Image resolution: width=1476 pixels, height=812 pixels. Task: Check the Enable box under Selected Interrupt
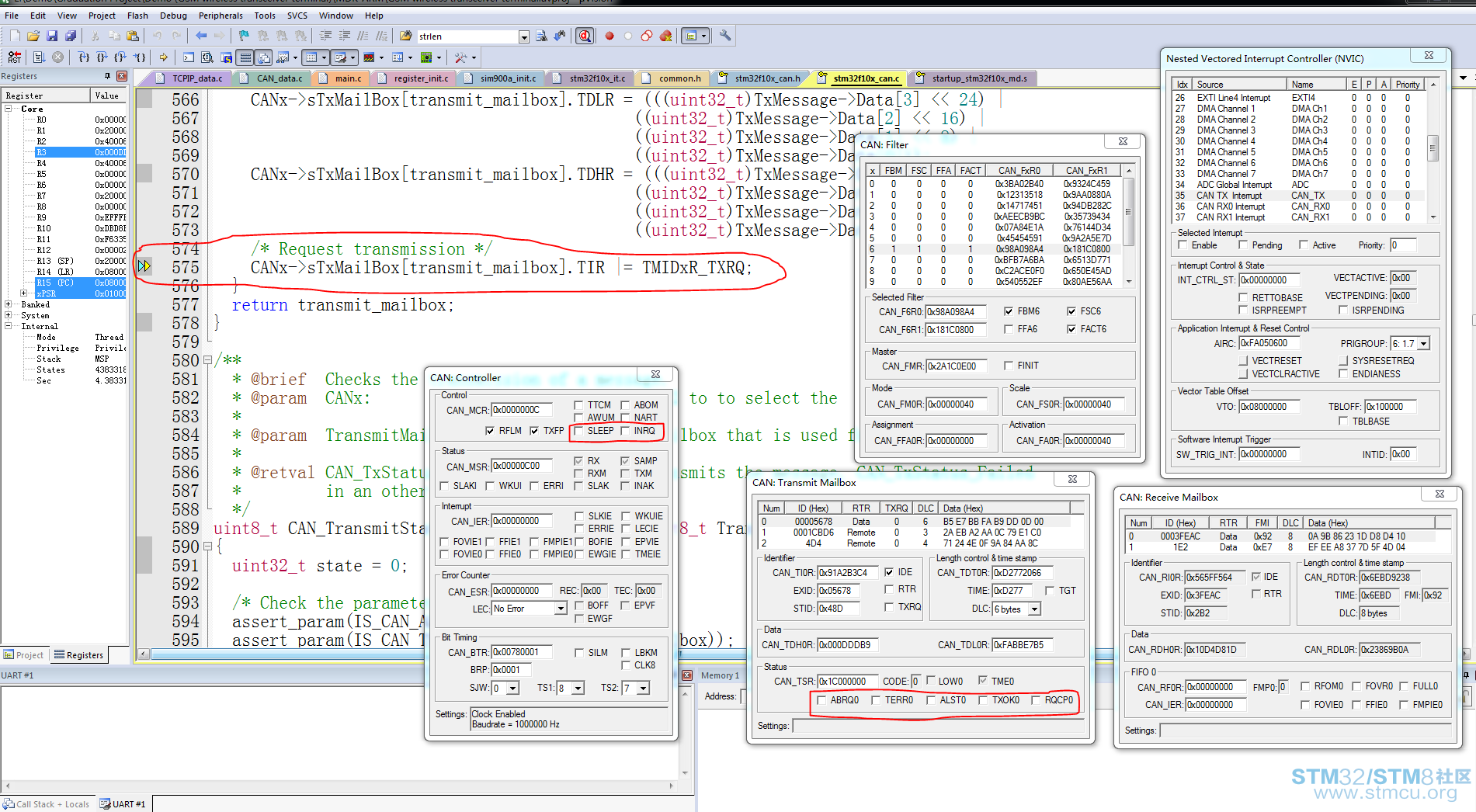coord(1183,245)
